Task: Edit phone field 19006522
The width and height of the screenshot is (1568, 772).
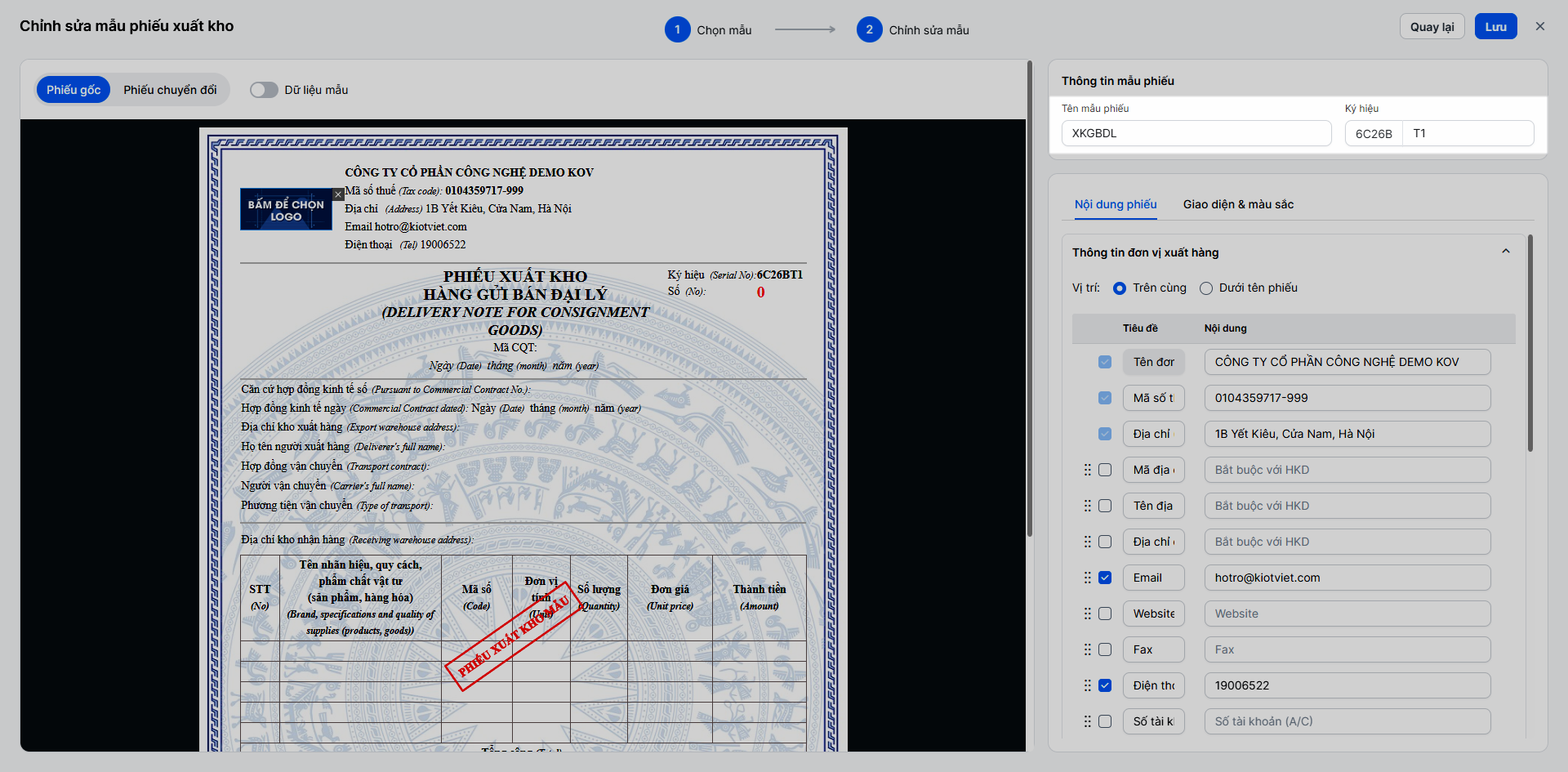Action: 1347,685
